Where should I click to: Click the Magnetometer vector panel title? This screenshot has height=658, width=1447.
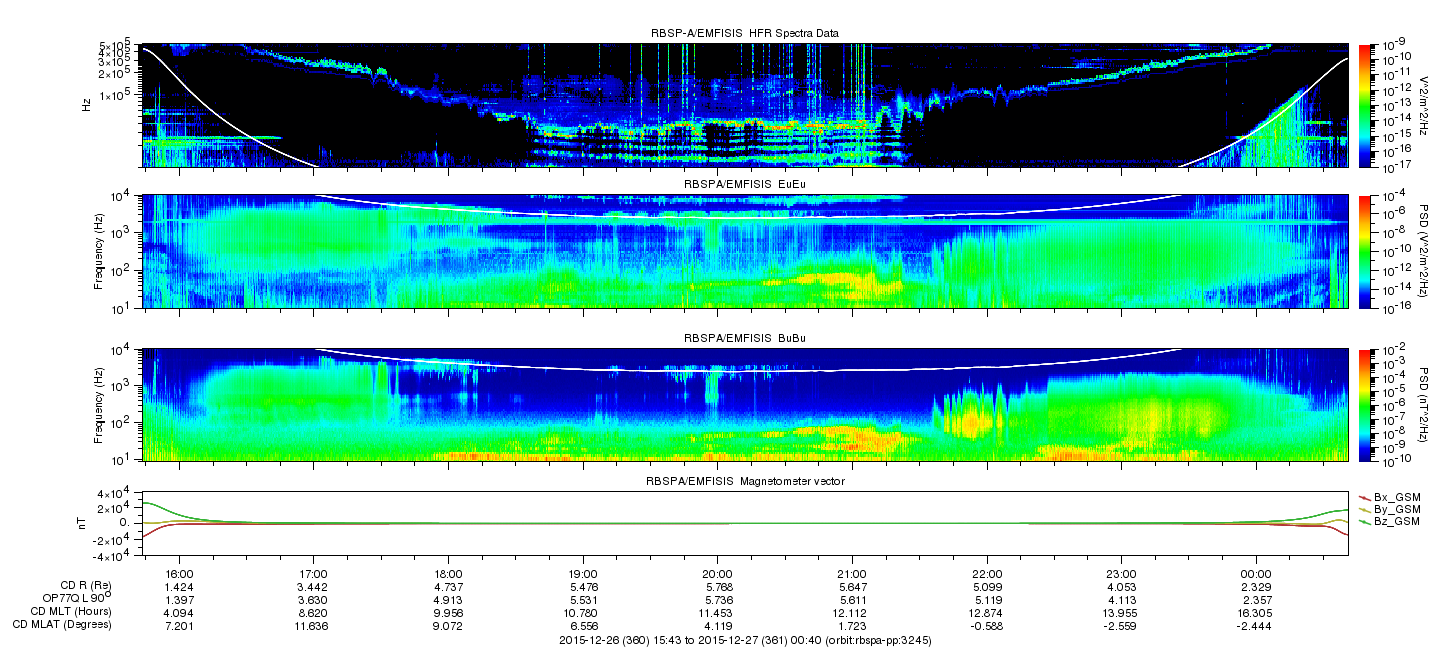click(744, 482)
